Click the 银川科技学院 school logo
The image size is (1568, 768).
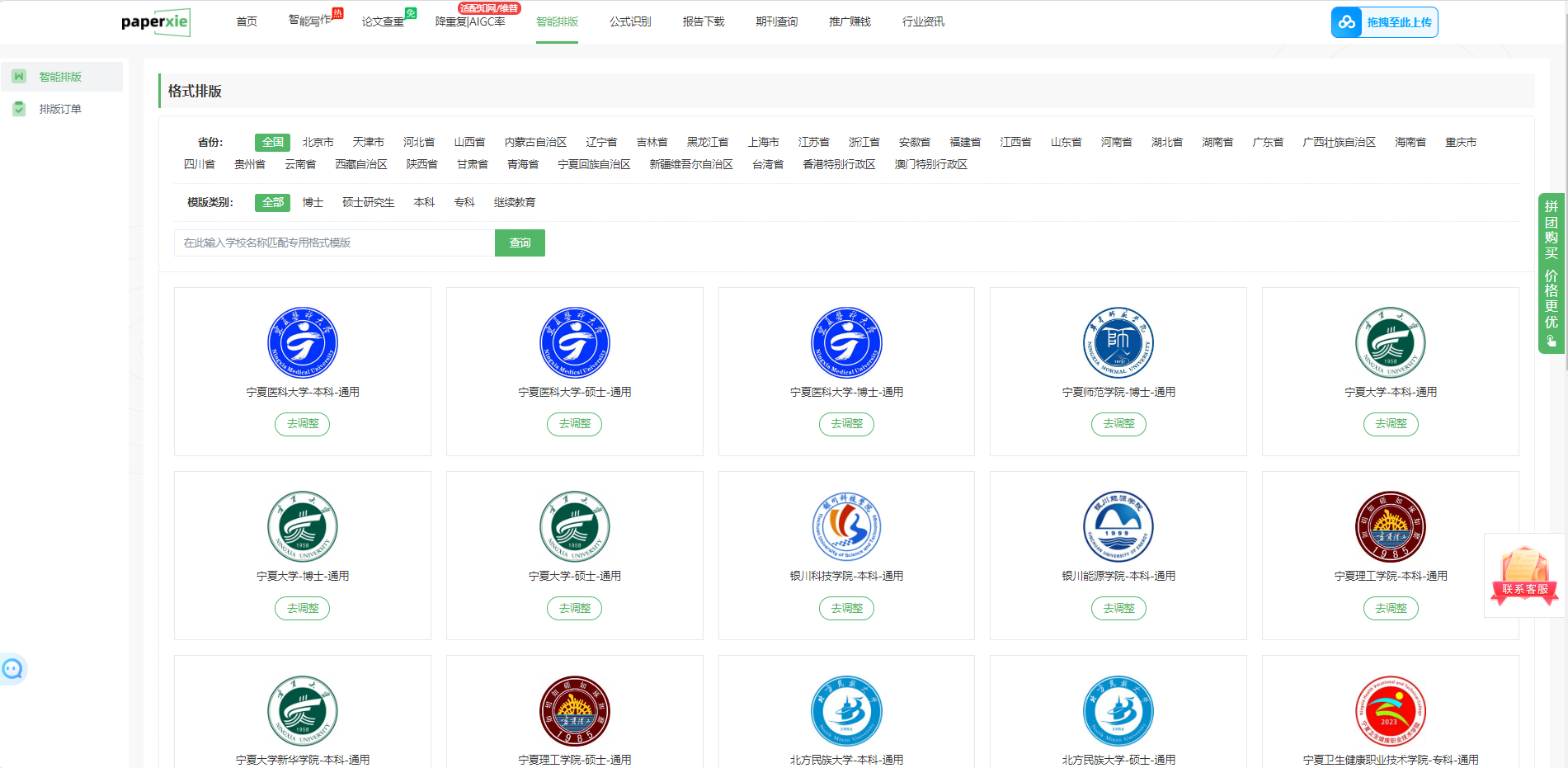pyautogui.click(x=846, y=527)
